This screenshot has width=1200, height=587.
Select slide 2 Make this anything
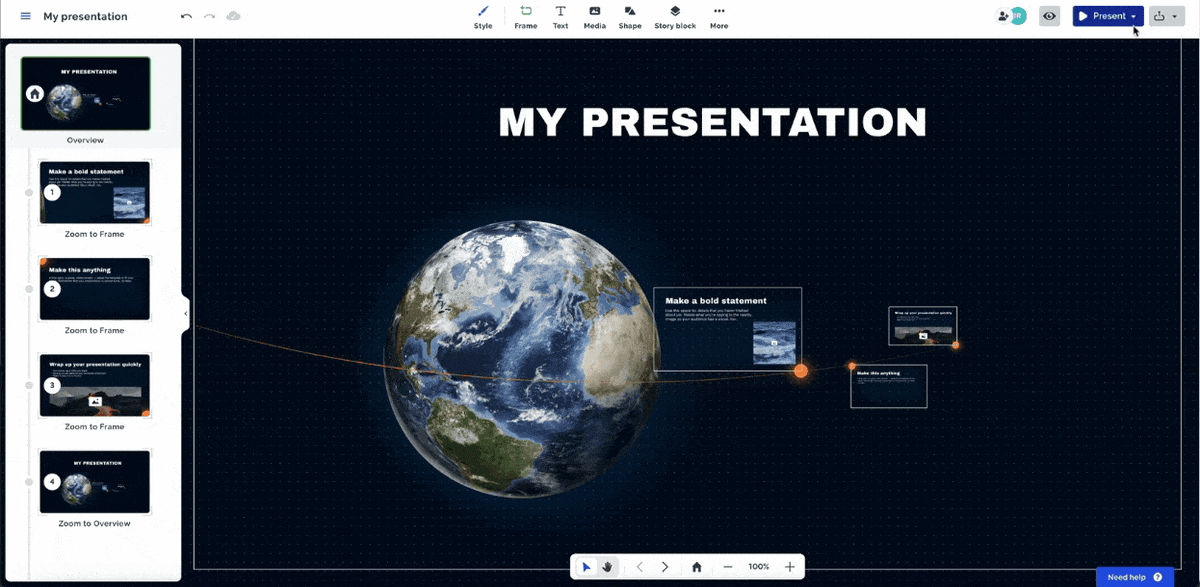coord(95,288)
